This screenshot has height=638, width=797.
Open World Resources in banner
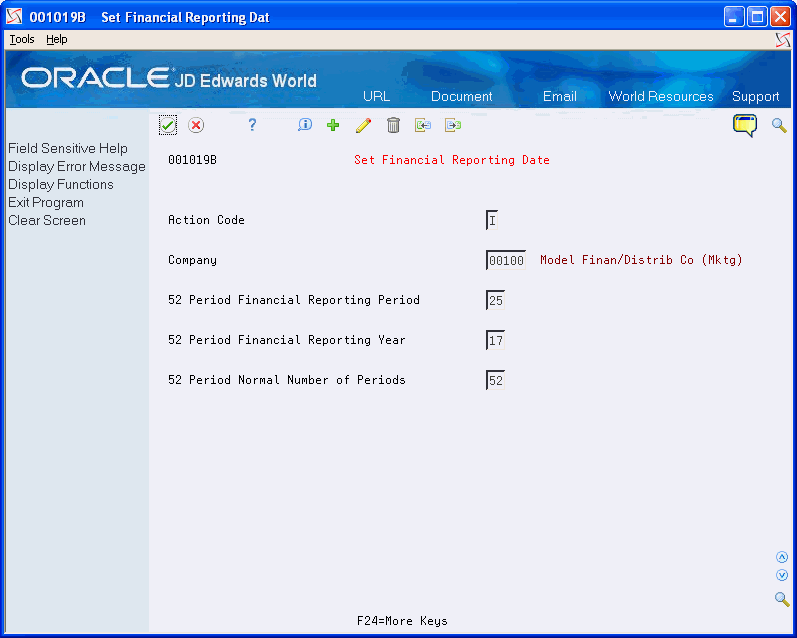(661, 96)
